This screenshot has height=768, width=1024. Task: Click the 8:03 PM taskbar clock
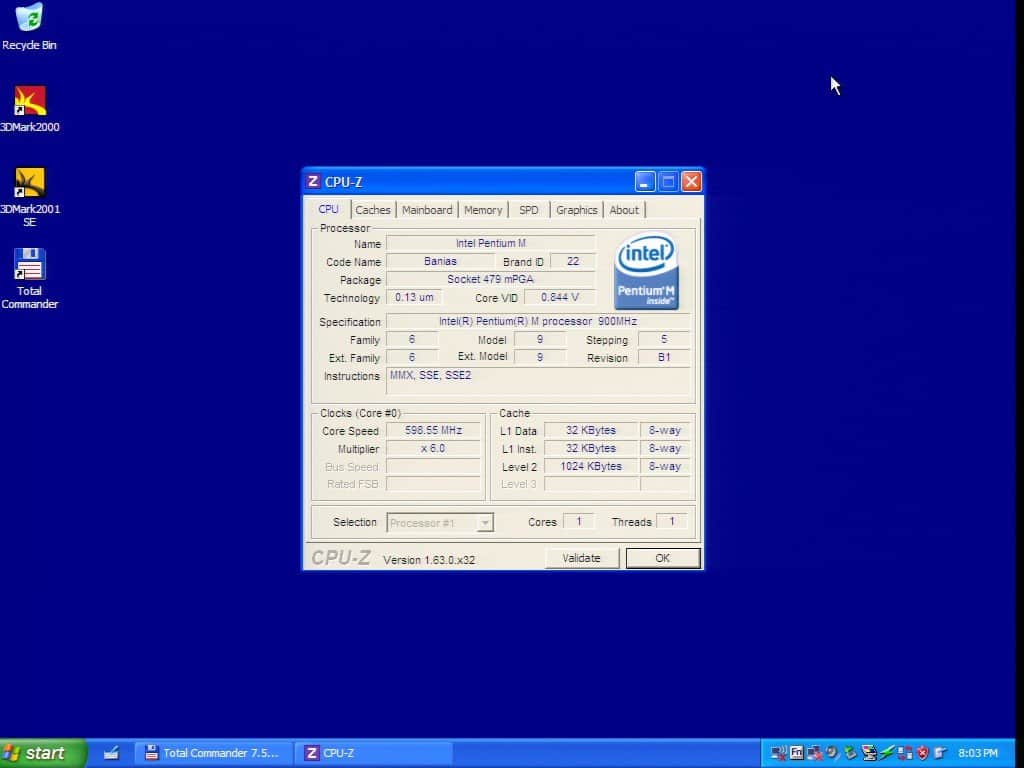click(978, 753)
